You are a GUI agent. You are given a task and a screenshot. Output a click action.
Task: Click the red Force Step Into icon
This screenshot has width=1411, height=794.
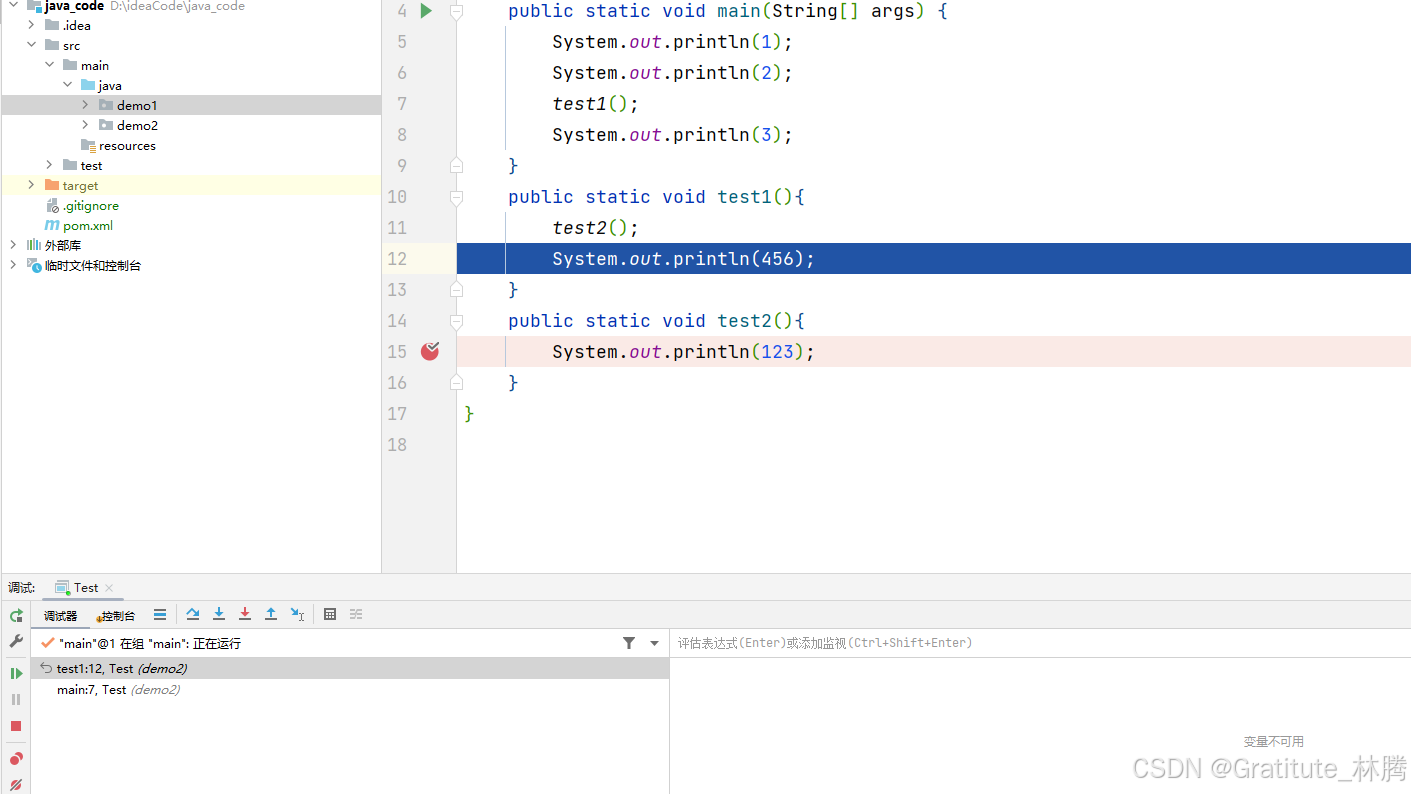[x=245, y=614]
